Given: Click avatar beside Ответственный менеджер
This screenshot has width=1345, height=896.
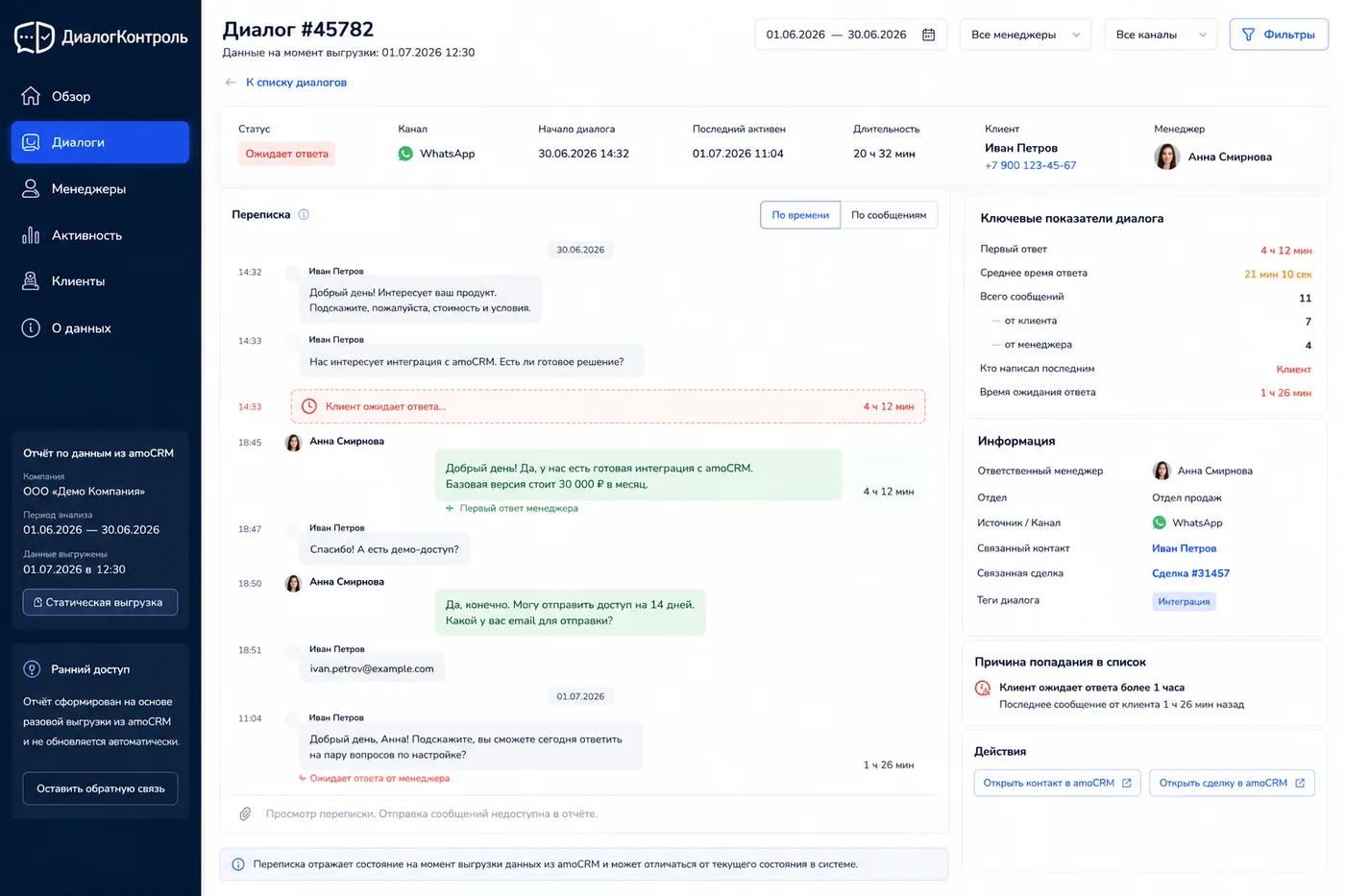Looking at the screenshot, I should [1162, 471].
